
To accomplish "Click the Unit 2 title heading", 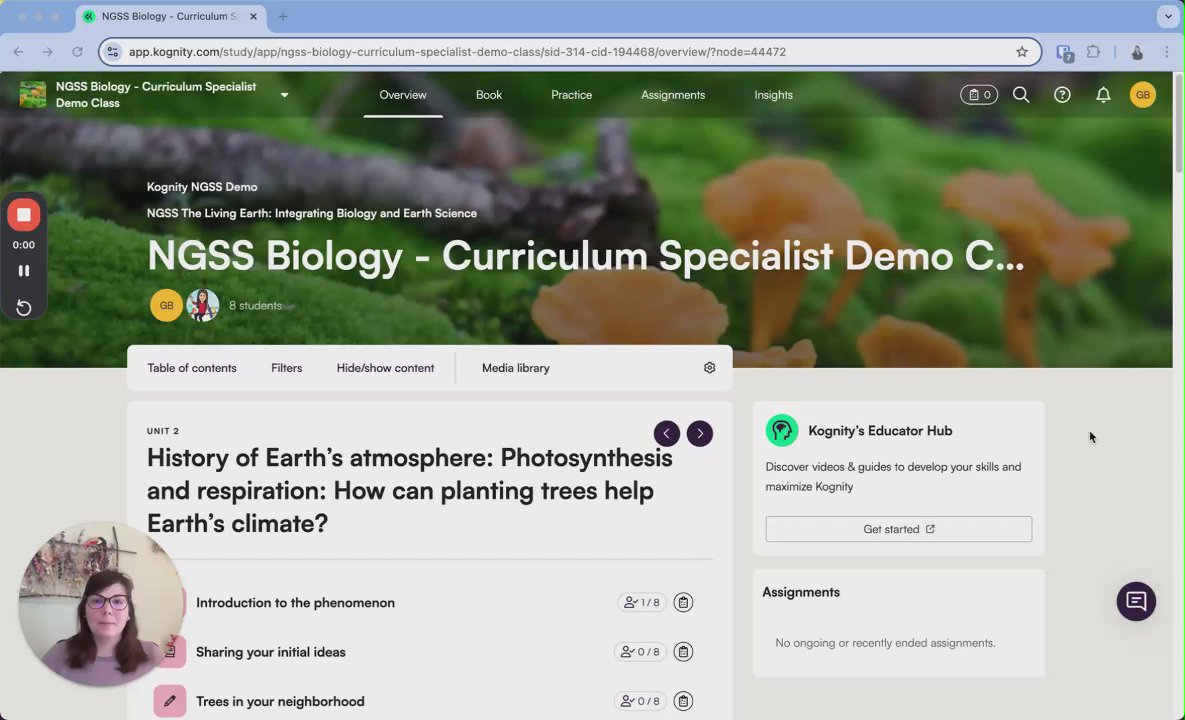I will 410,490.
